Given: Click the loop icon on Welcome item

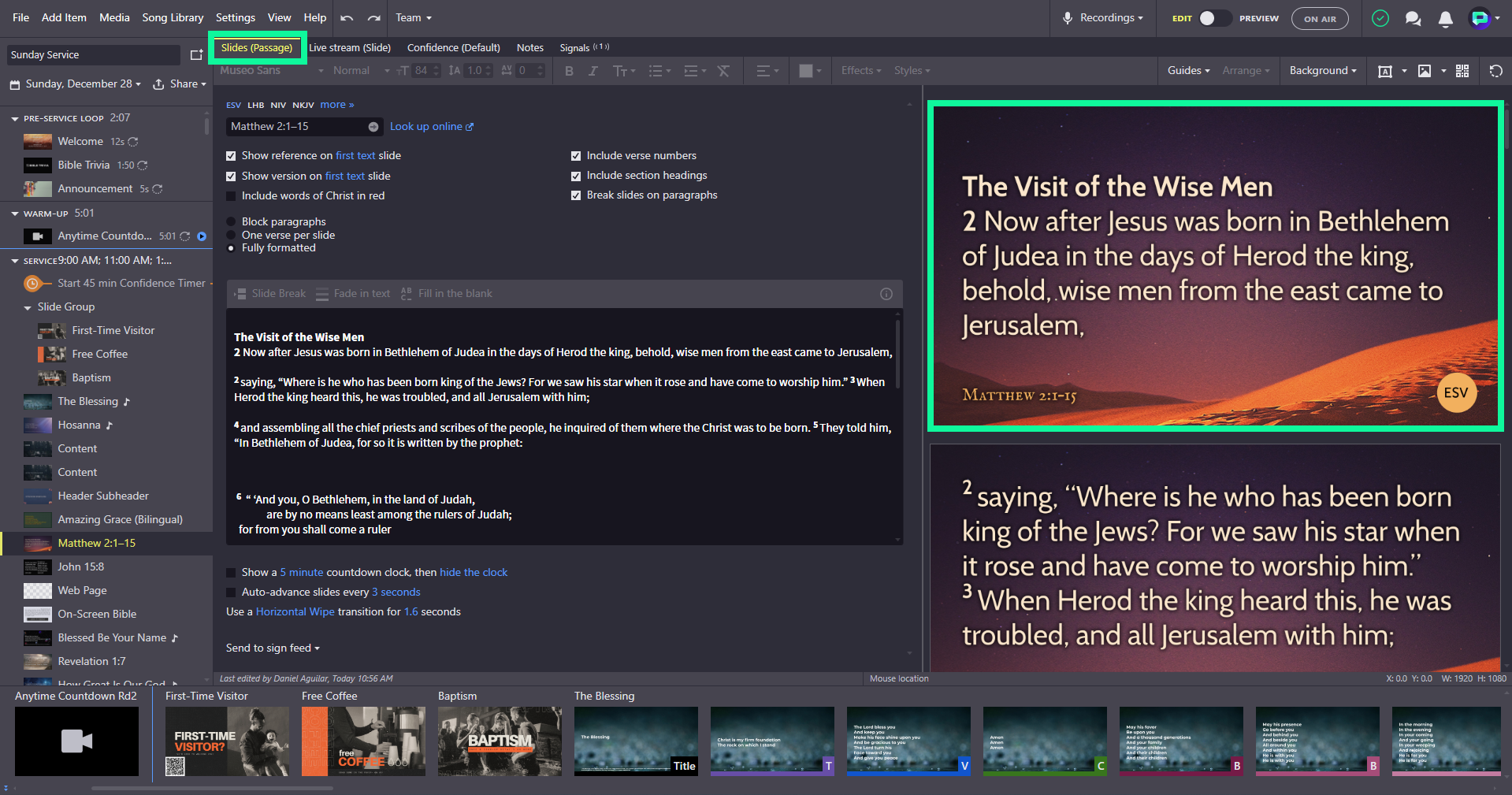Looking at the screenshot, I should click(x=133, y=142).
